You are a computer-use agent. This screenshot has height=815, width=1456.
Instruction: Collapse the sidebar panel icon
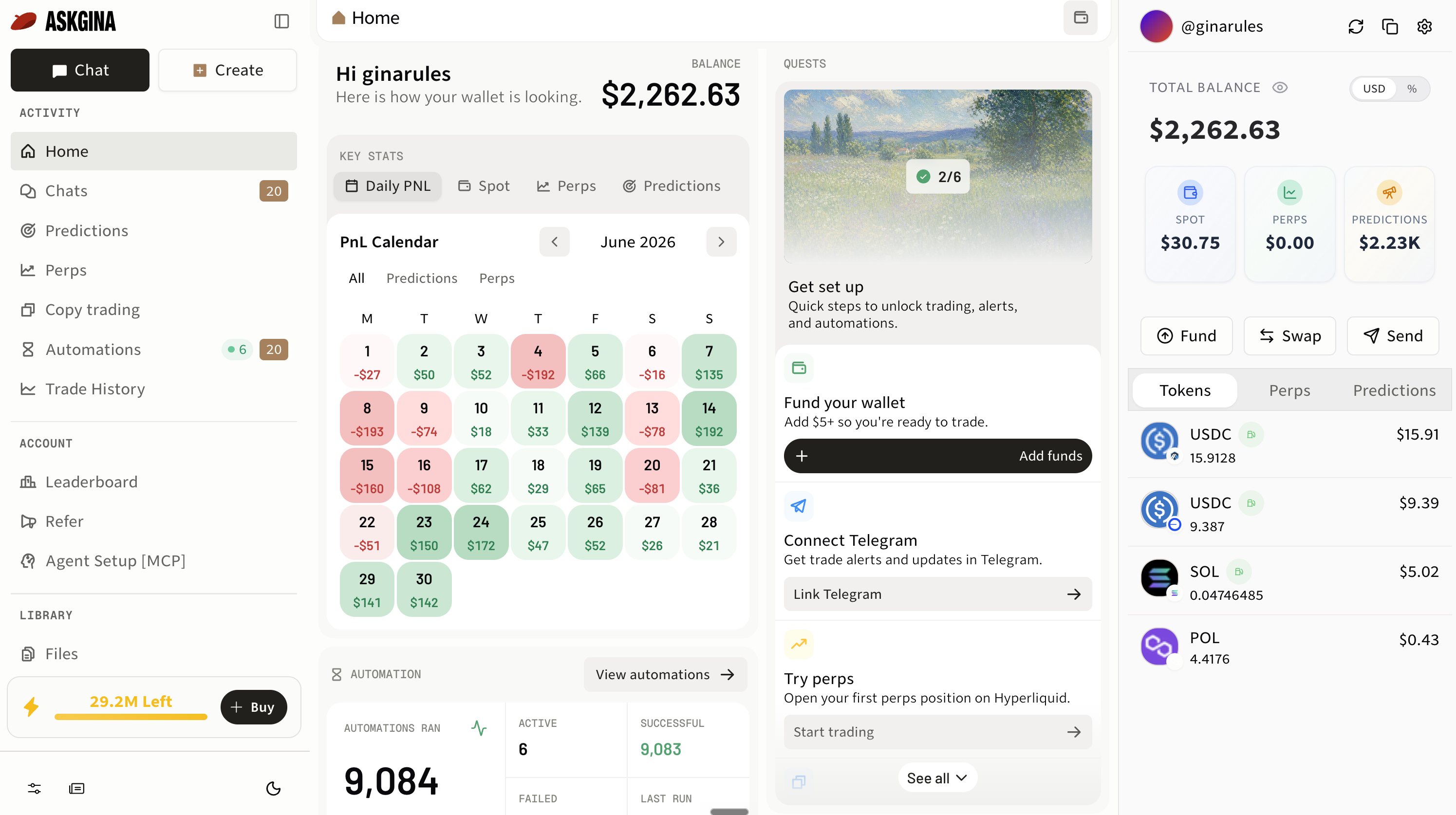point(281,21)
